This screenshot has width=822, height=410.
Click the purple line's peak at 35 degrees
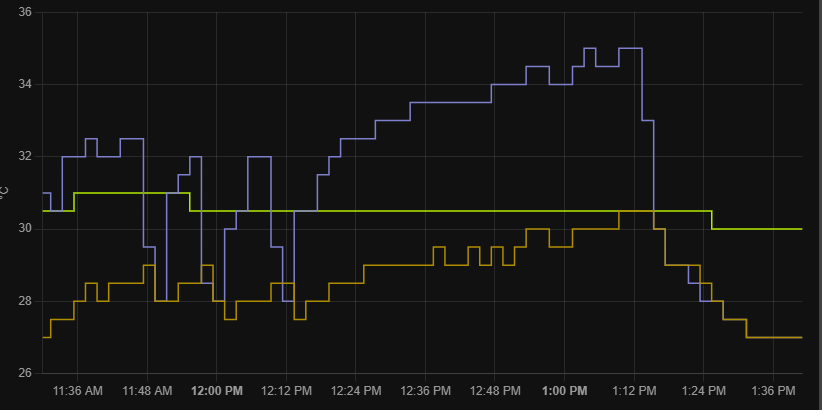[x=630, y=48]
